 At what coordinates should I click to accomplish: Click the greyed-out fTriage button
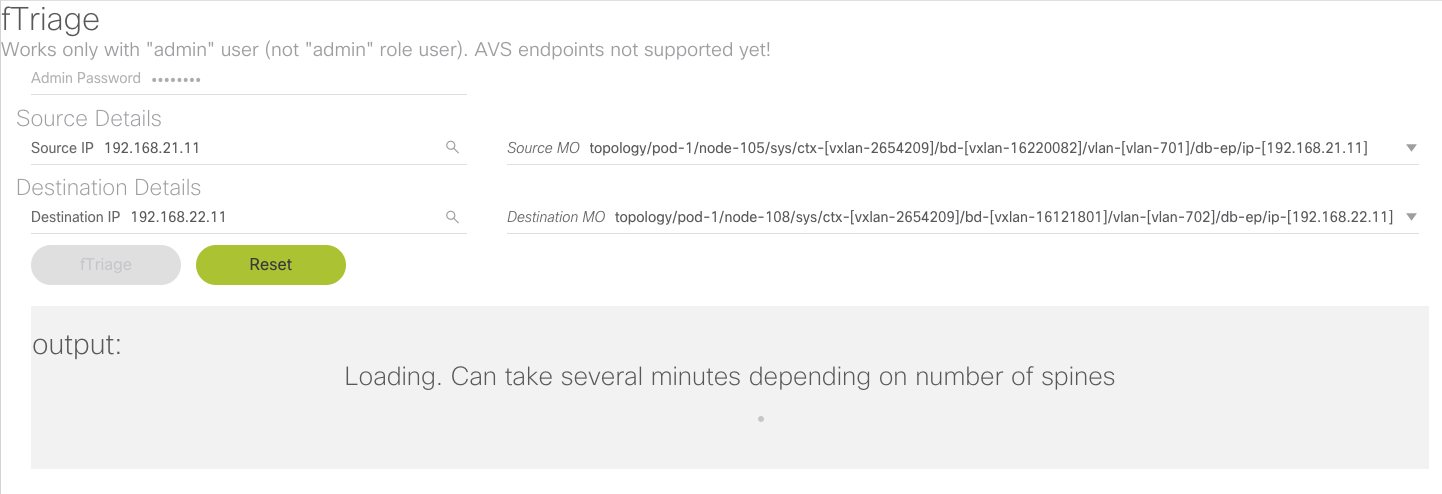point(105,265)
